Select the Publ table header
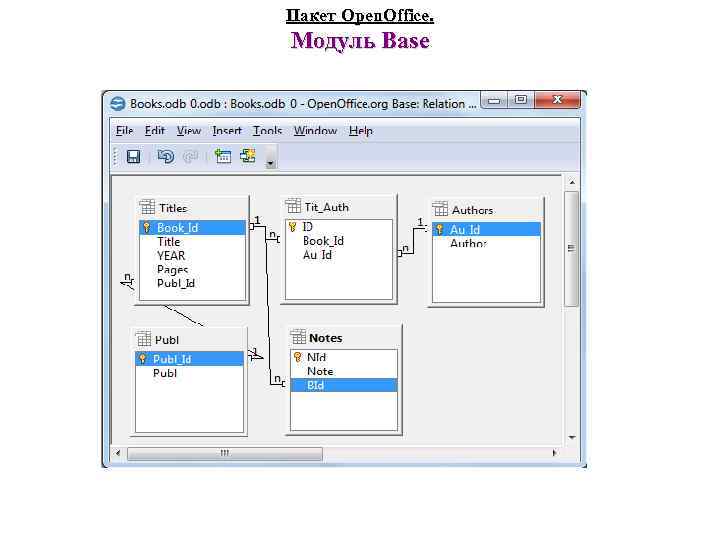Viewport: 720px width, 540px height. pos(189,340)
